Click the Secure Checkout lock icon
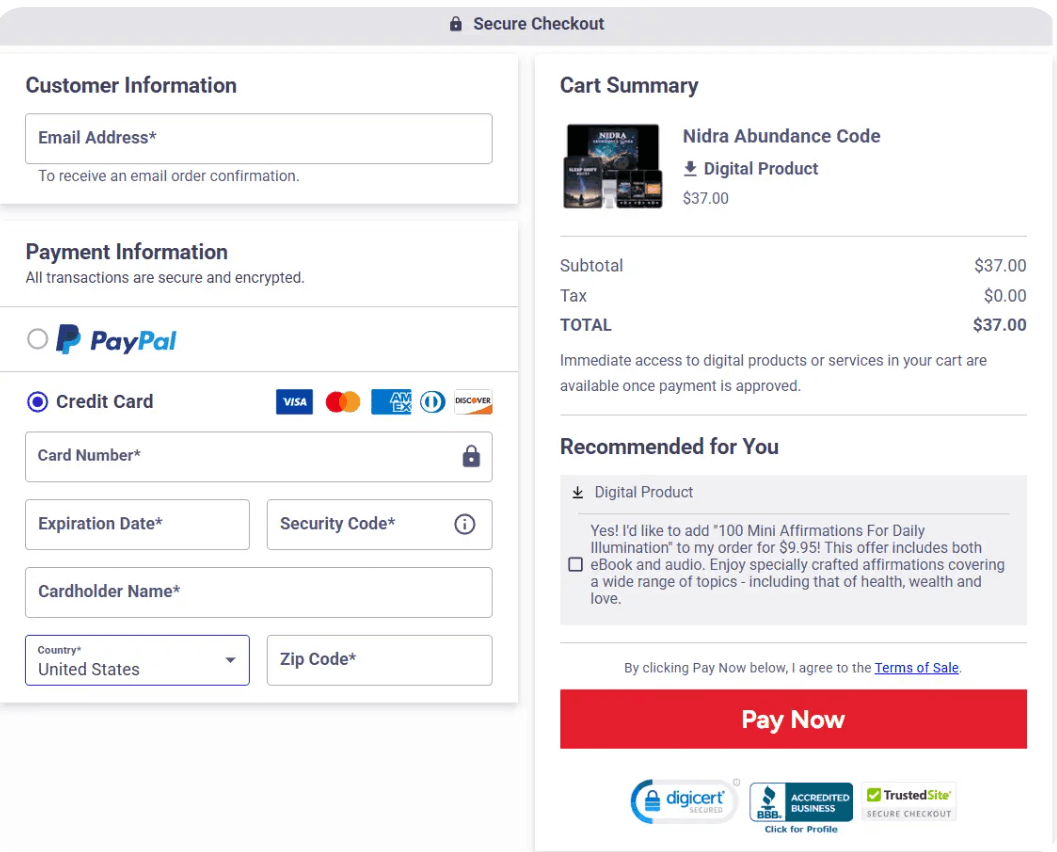This screenshot has width=1057, height=852. point(455,23)
